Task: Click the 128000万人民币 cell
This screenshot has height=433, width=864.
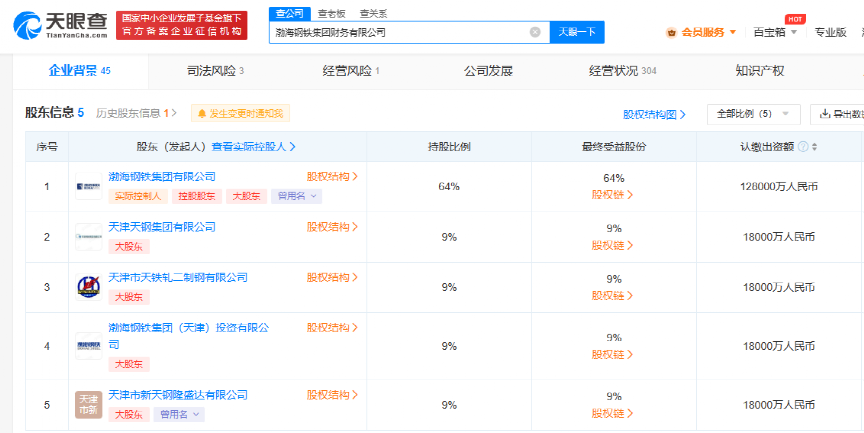Action: (x=779, y=187)
